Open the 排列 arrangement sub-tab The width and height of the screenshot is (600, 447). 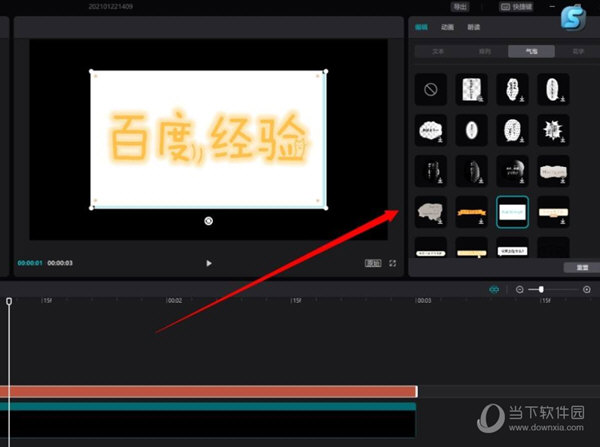tap(485, 51)
